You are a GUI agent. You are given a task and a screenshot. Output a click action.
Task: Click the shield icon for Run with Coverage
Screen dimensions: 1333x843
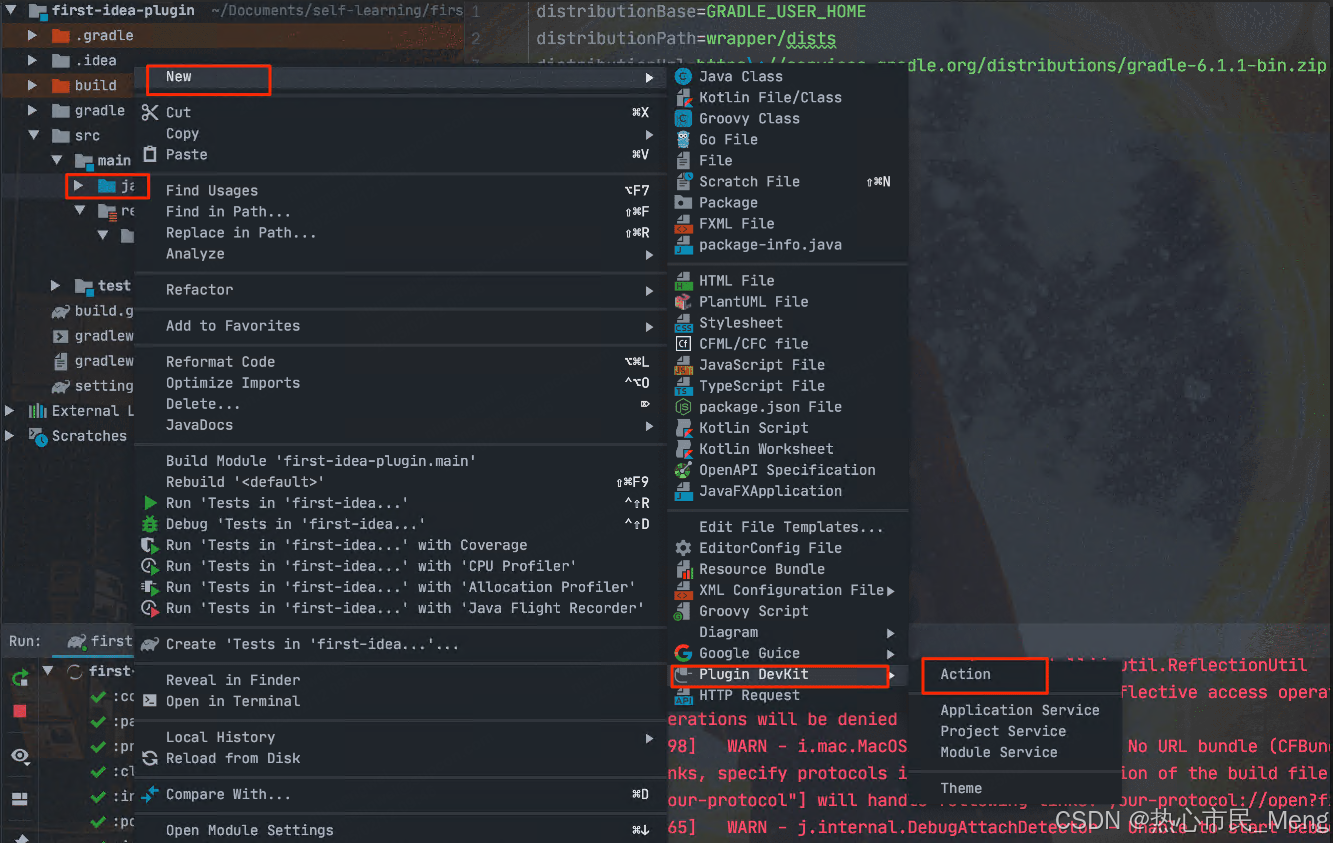point(150,545)
